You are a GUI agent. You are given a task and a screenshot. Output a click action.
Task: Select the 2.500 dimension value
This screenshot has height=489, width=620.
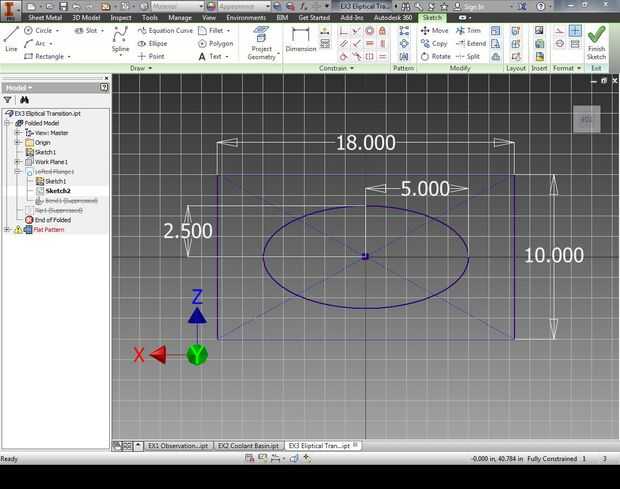[188, 231]
